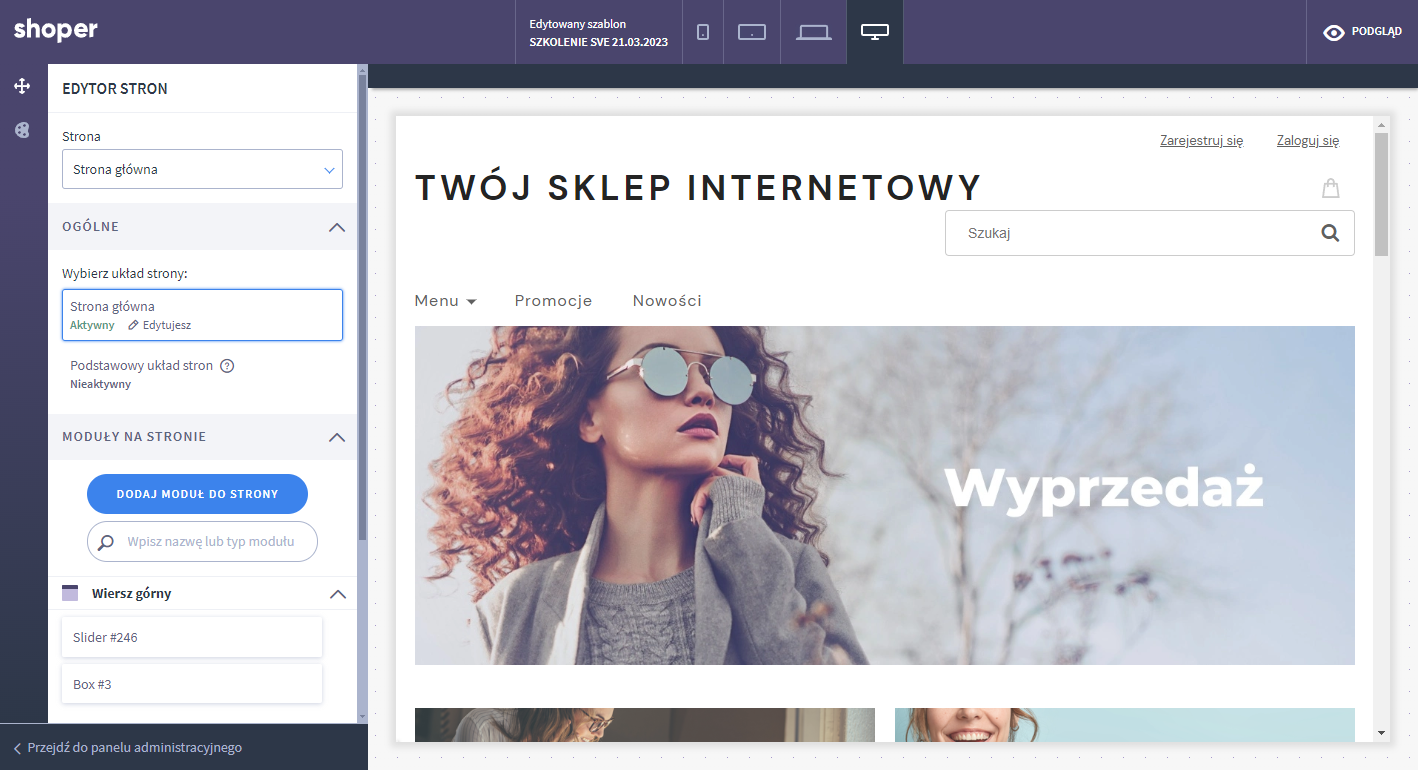
Task: Select the desktop monitor preview icon
Action: (874, 32)
